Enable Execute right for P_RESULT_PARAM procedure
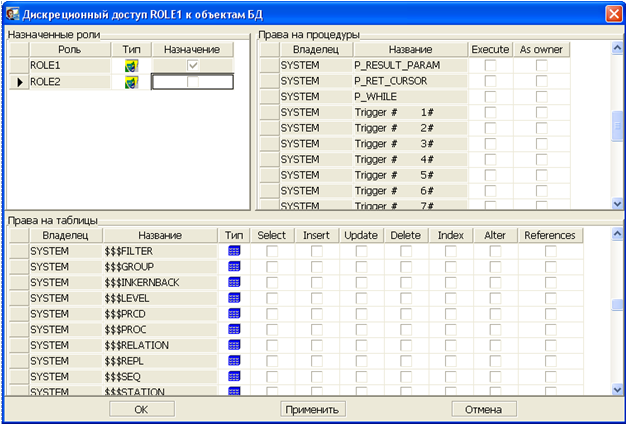626x425 pixels. click(x=490, y=65)
